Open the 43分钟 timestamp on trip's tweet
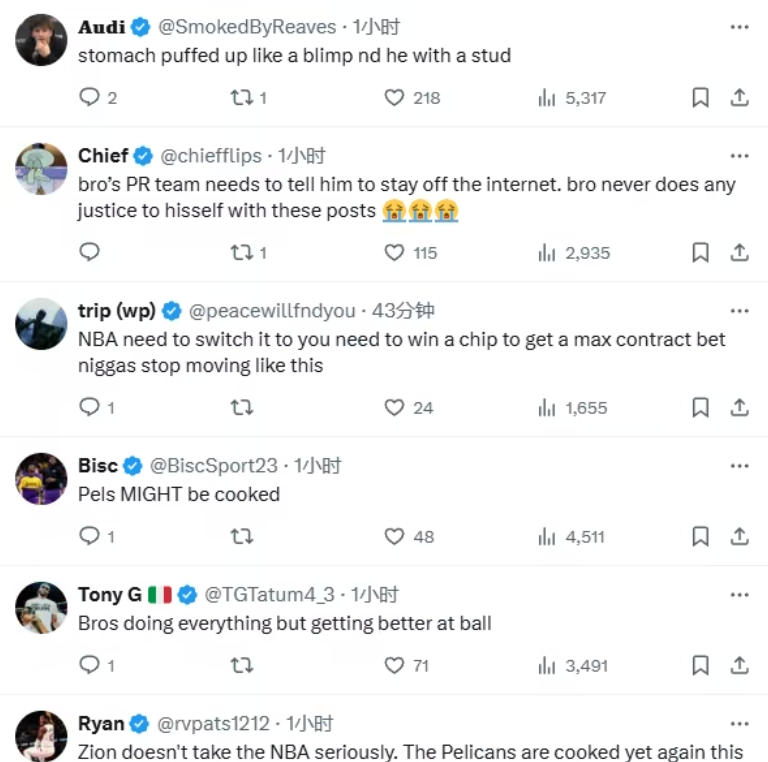768x762 pixels. point(404,311)
